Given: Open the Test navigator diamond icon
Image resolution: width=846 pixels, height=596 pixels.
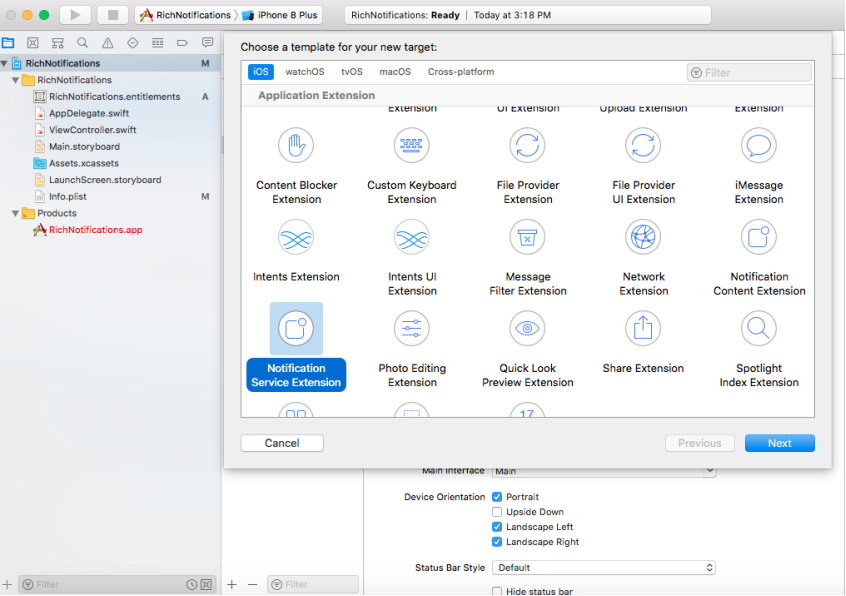Looking at the screenshot, I should [x=133, y=43].
